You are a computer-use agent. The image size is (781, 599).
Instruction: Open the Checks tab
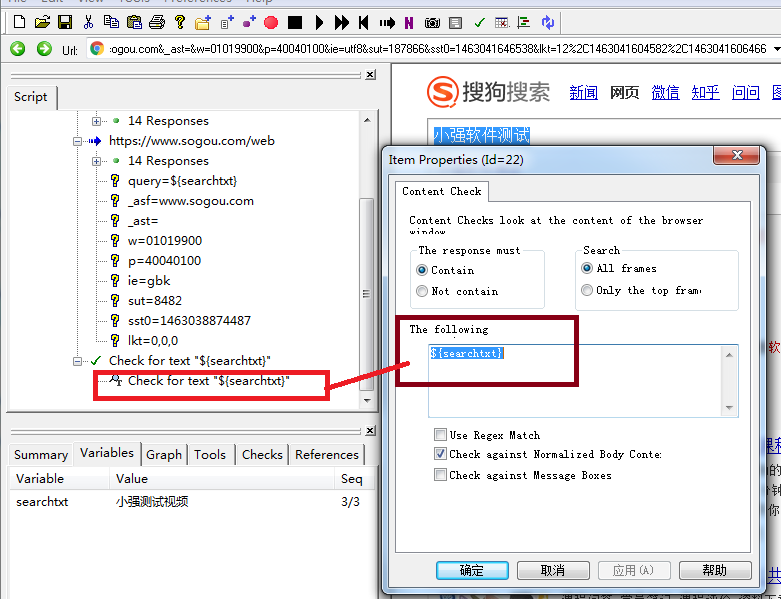pyautogui.click(x=262, y=455)
